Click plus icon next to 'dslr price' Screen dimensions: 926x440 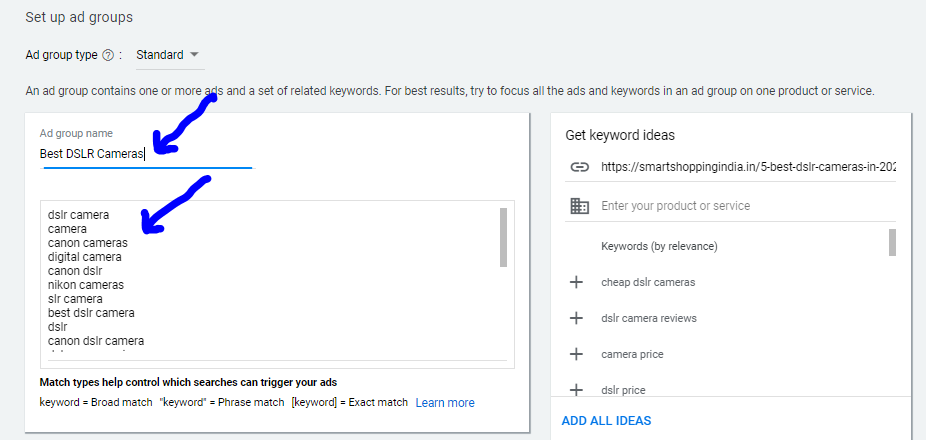point(576,390)
